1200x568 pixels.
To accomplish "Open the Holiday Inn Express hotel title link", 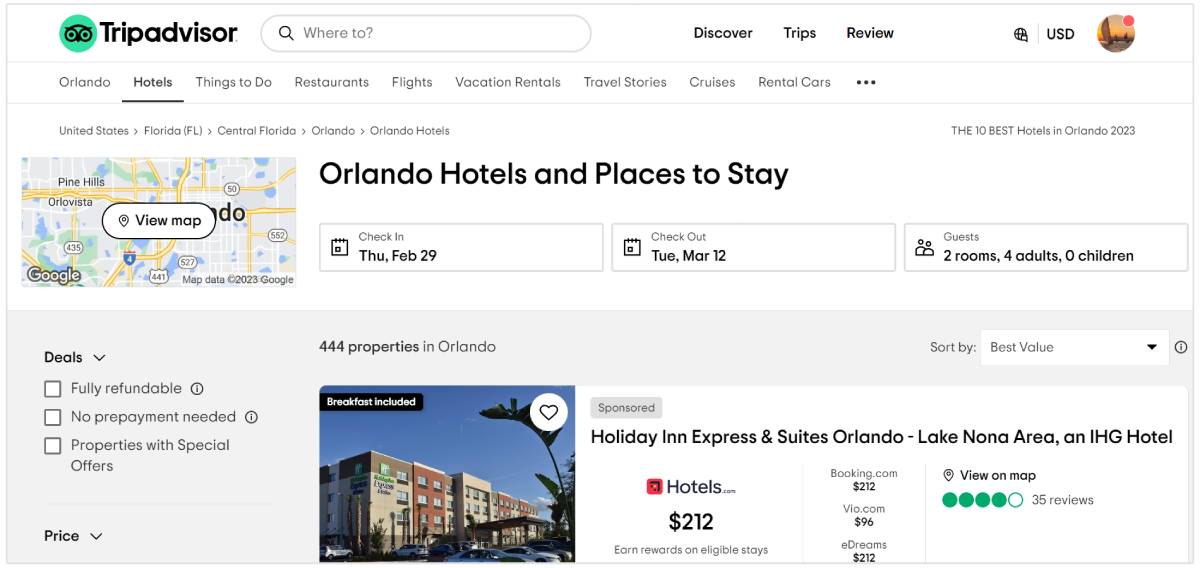I will [881, 436].
